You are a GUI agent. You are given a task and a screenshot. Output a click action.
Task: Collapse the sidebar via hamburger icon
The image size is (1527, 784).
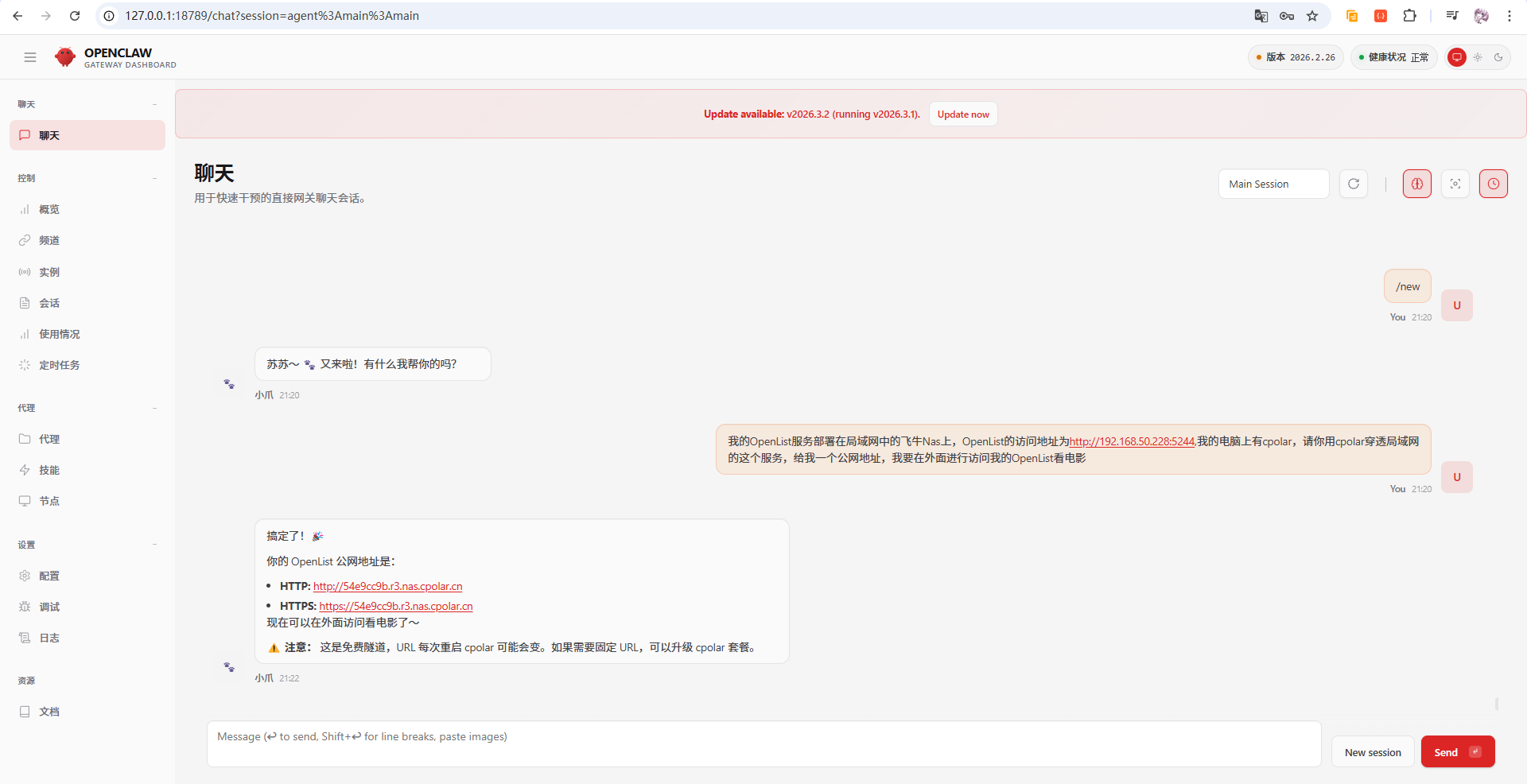[30, 57]
